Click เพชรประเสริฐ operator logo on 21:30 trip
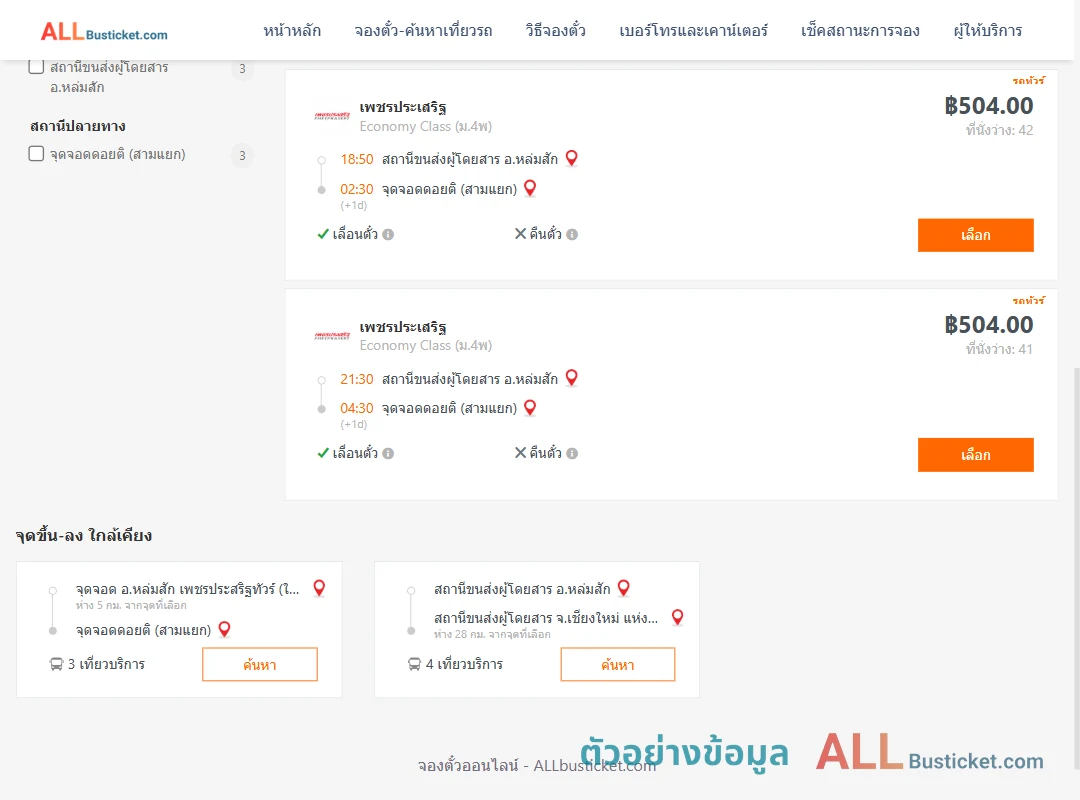1080x800 pixels. pos(332,336)
